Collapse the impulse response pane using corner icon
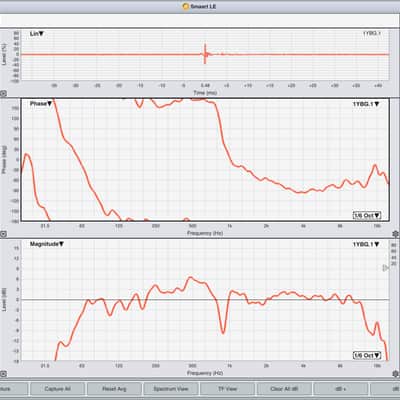 (x=3, y=94)
